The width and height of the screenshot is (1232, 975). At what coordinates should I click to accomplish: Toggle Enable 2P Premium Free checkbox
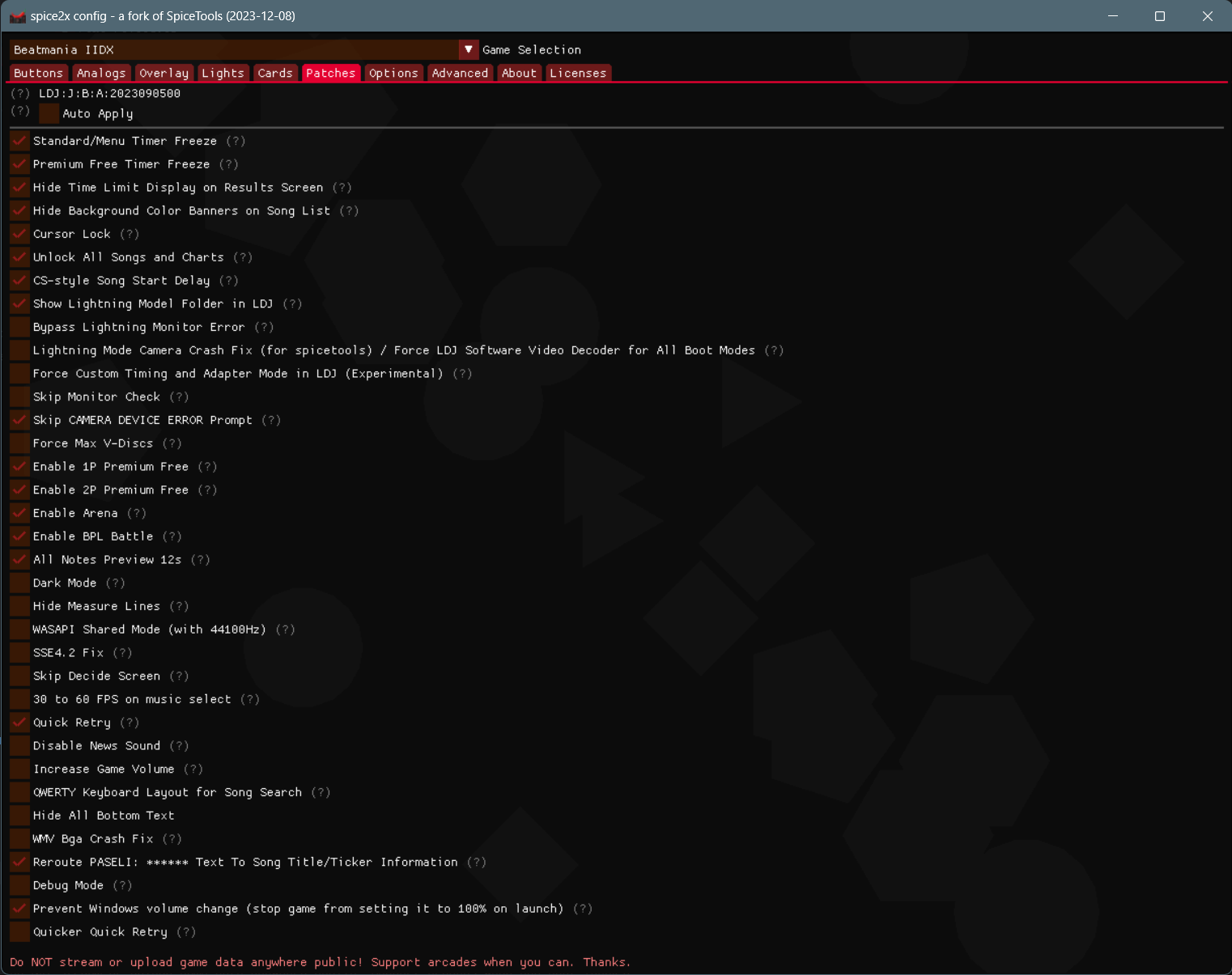(x=19, y=490)
